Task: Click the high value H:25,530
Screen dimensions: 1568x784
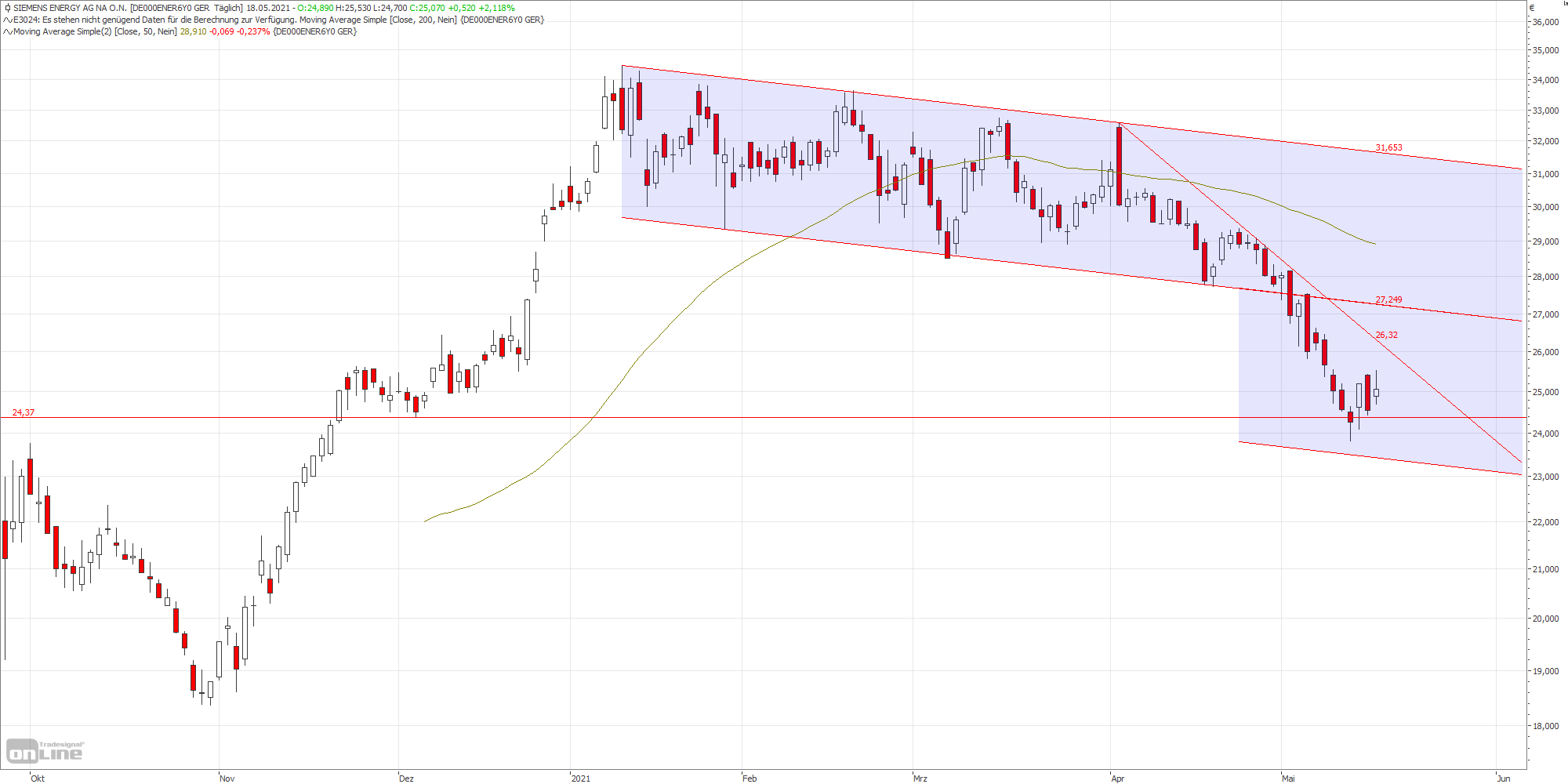Action: (x=353, y=8)
